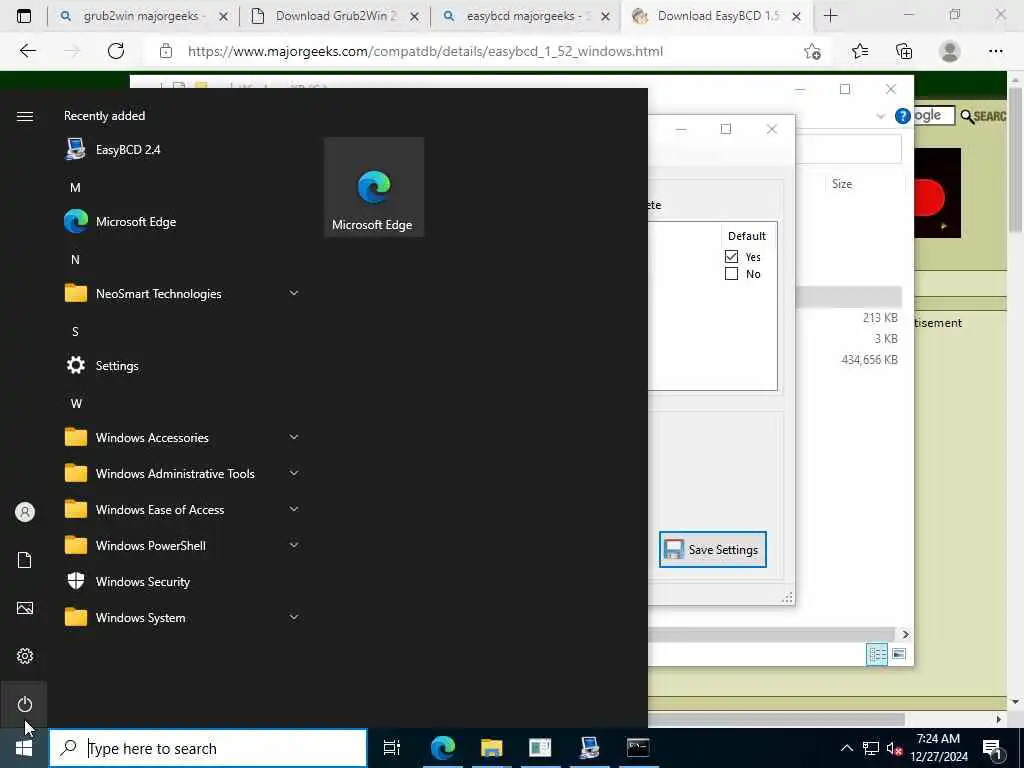
Task: Open the Favorites list icon
Action: click(x=860, y=51)
